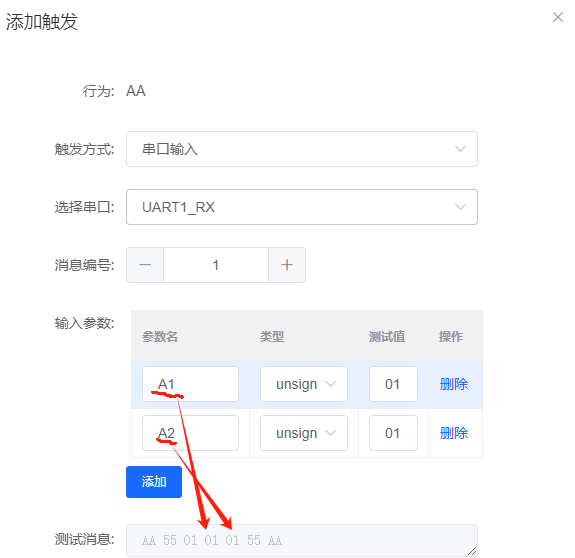Edit the parameter name field A1
Viewport: 575px width, 558px height.
coord(190,384)
